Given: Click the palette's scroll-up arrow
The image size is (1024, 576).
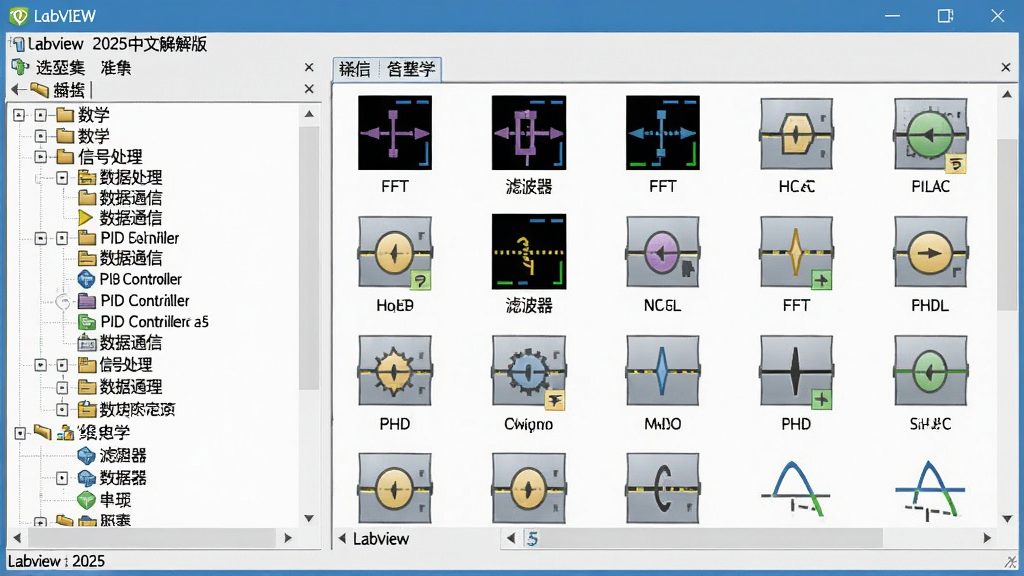Looking at the screenshot, I should tap(1006, 94).
